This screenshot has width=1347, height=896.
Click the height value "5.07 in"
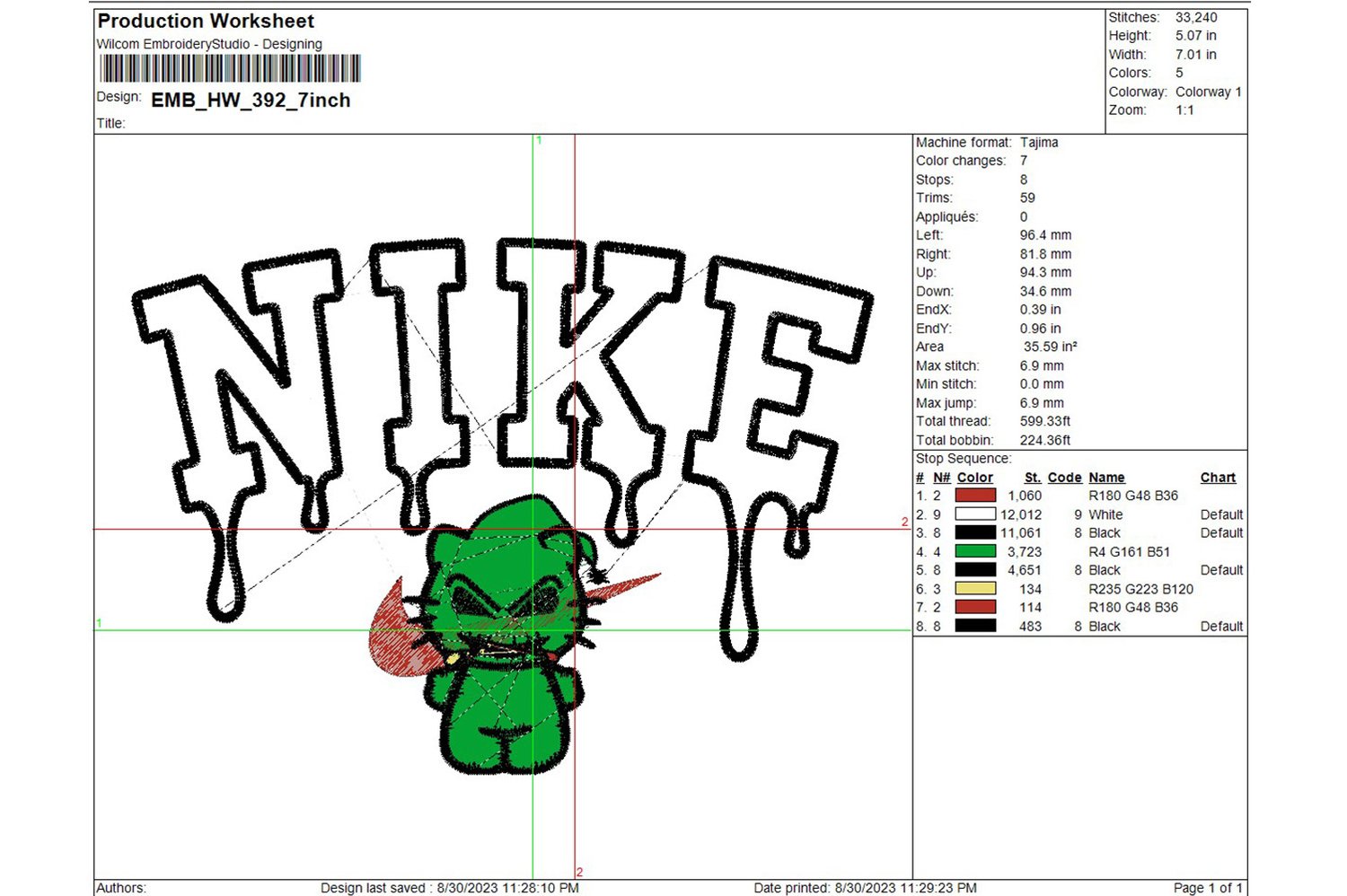pyautogui.click(x=1196, y=36)
